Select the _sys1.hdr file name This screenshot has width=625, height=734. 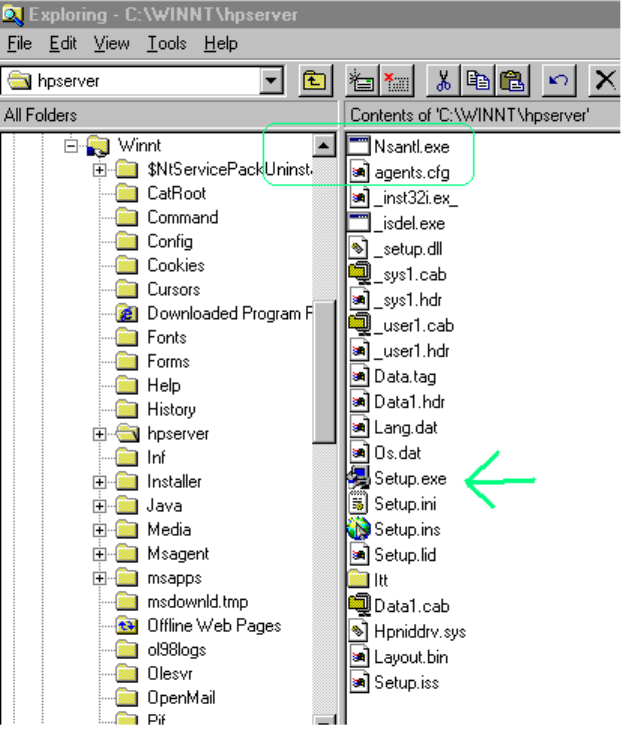[408, 301]
